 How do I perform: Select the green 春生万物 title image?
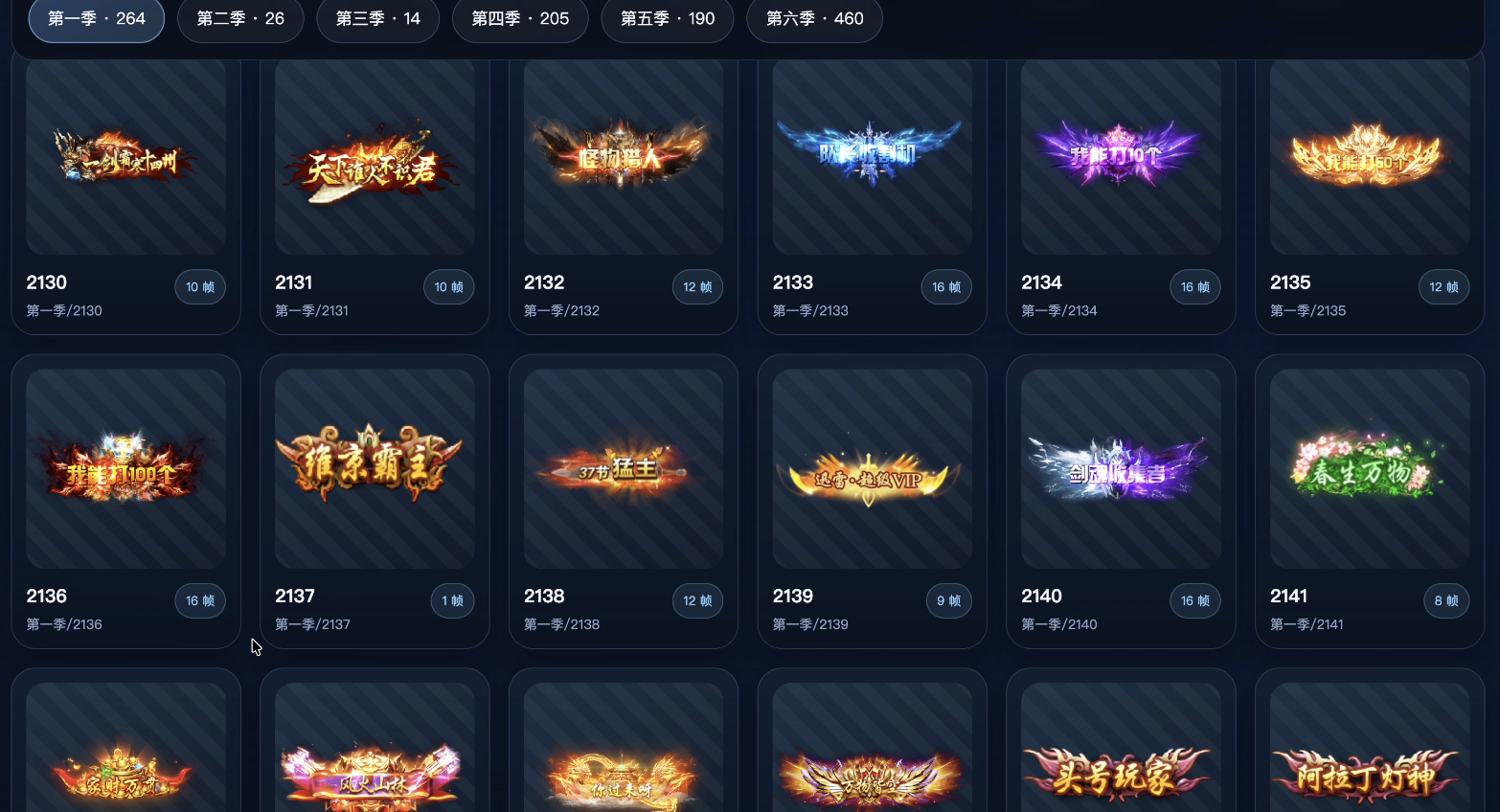point(1370,469)
